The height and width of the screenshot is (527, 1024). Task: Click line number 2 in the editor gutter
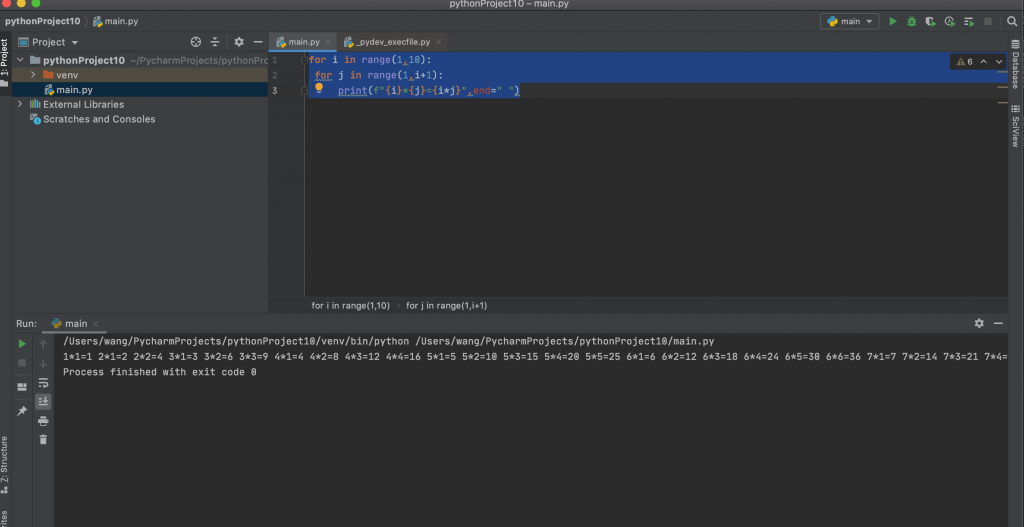276,75
